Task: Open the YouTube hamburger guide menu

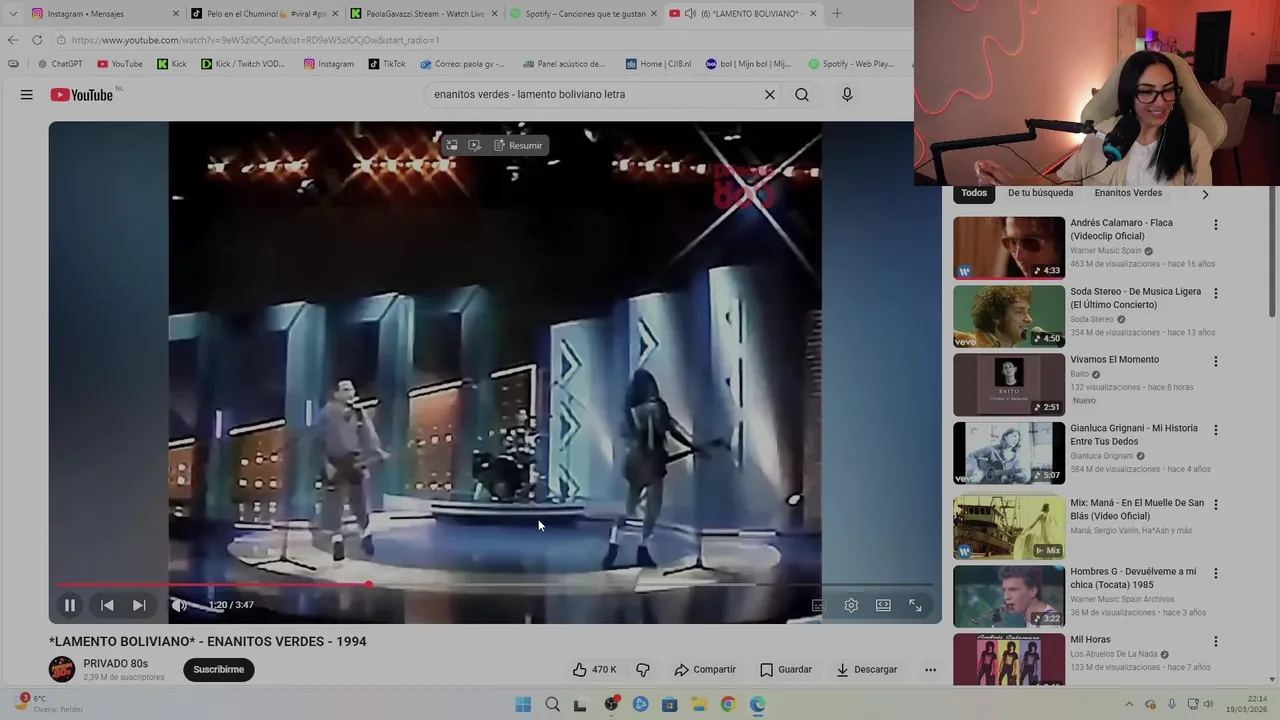Action: [x=27, y=94]
